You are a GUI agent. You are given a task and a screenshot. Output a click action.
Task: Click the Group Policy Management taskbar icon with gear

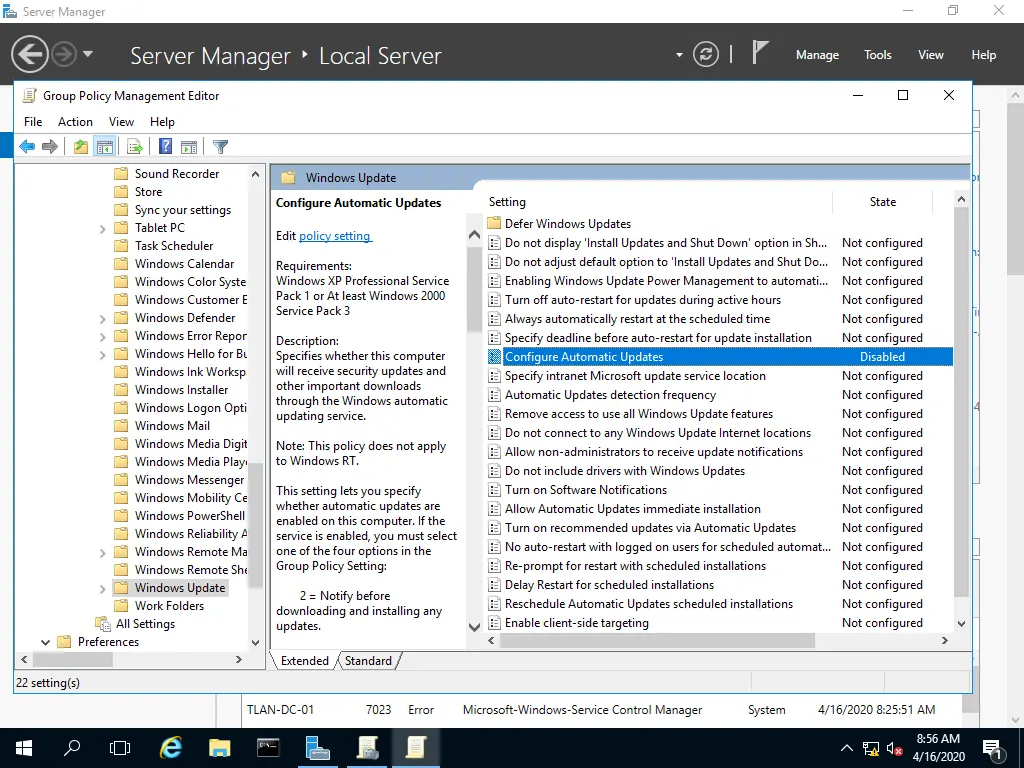[x=367, y=748]
